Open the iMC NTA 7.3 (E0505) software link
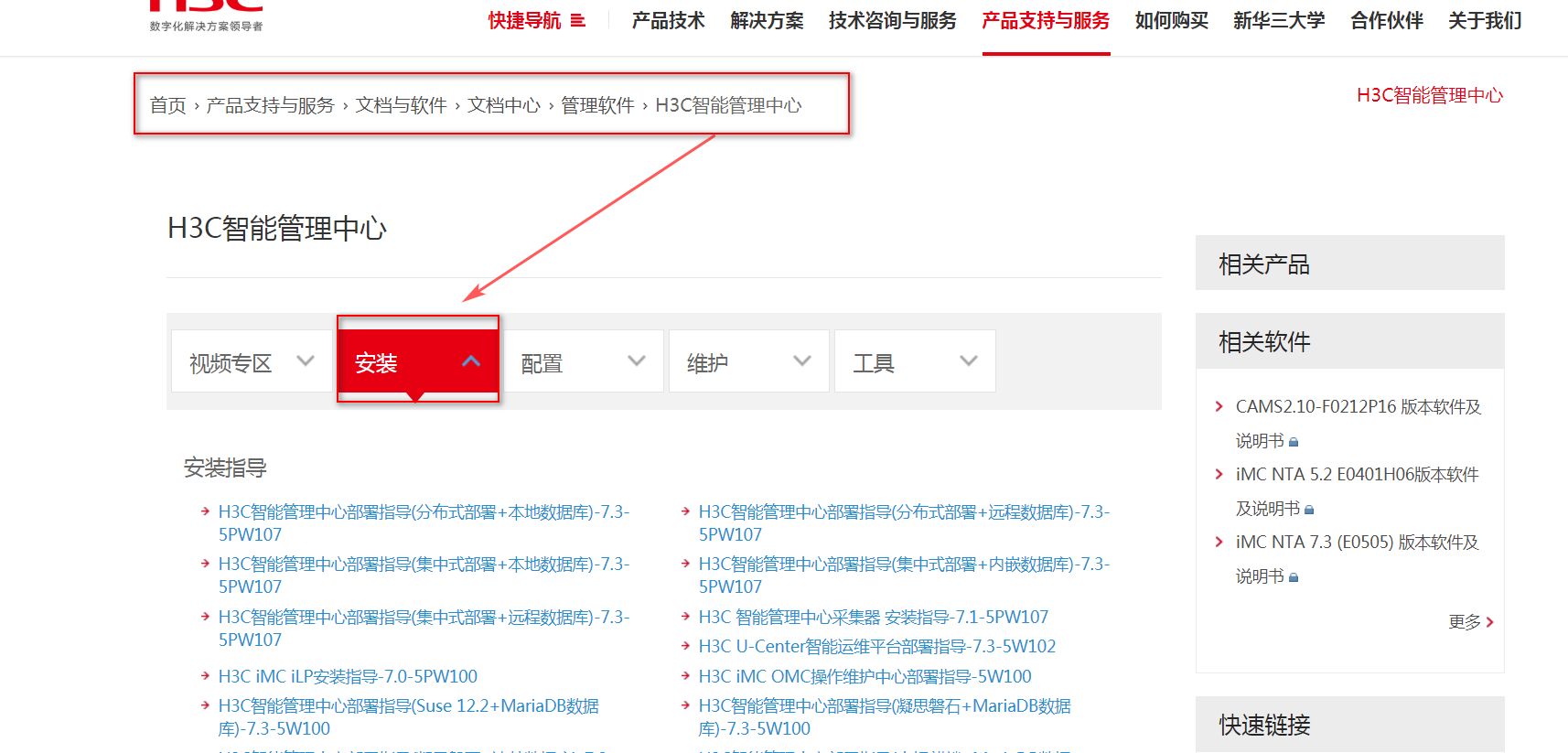The image size is (1568, 753). coord(1358,559)
